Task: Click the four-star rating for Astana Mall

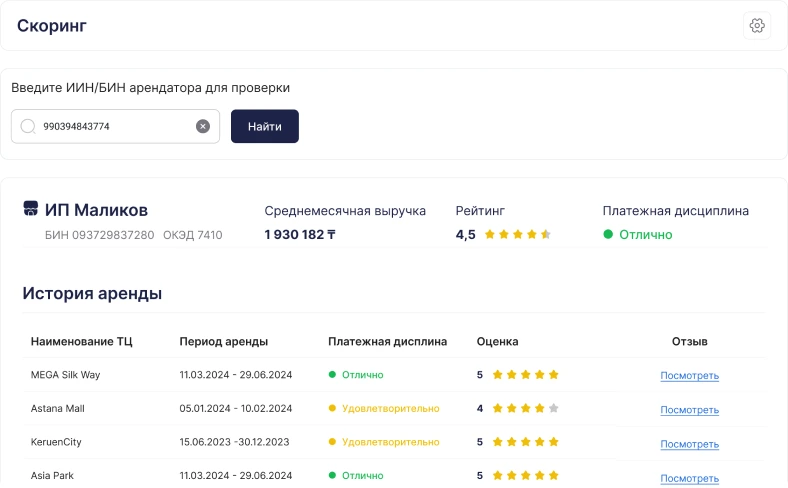Action: point(526,408)
